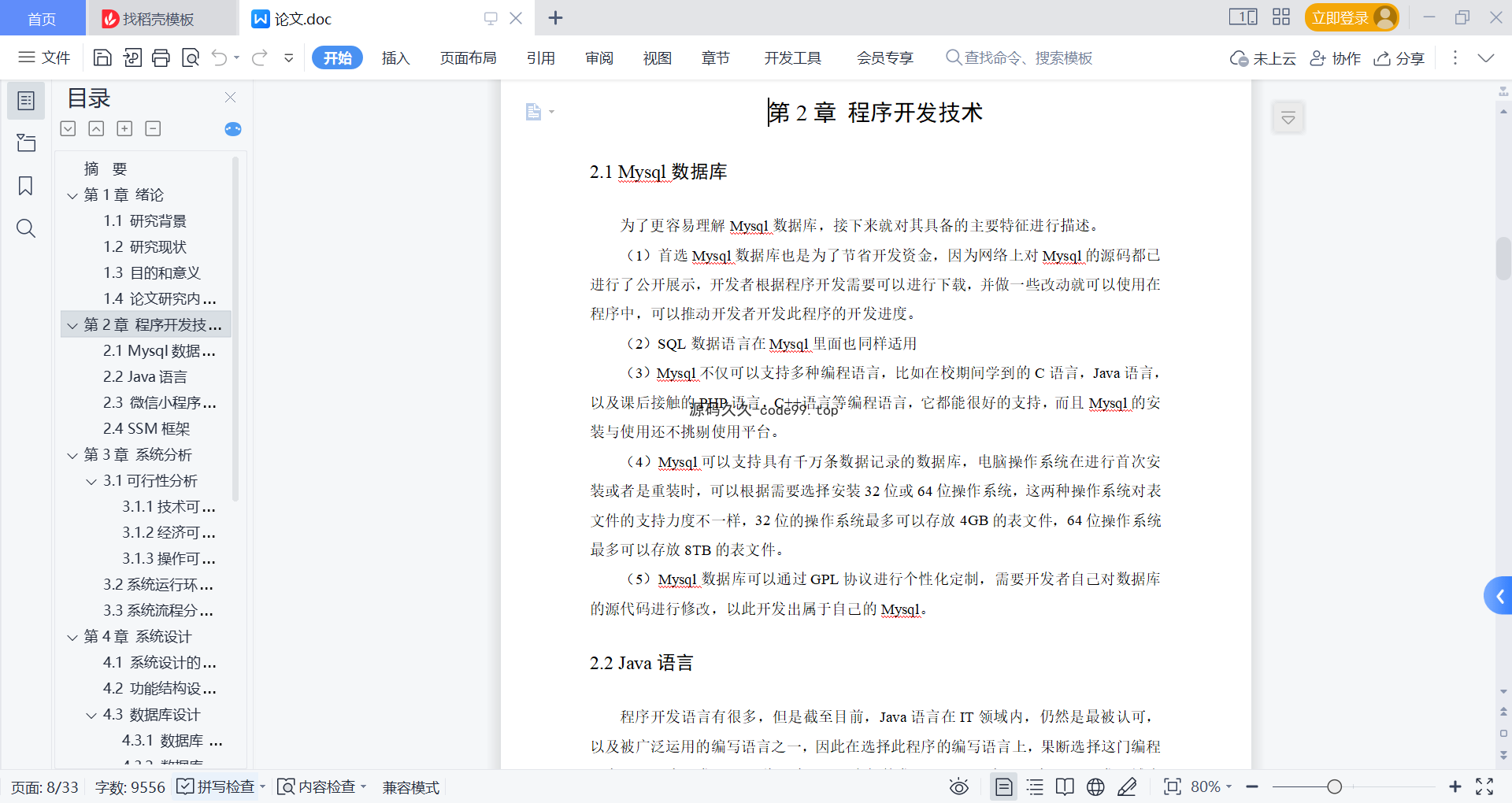Click the demote heading level minus icon
Viewport: 1512px width, 803px height.
(153, 128)
